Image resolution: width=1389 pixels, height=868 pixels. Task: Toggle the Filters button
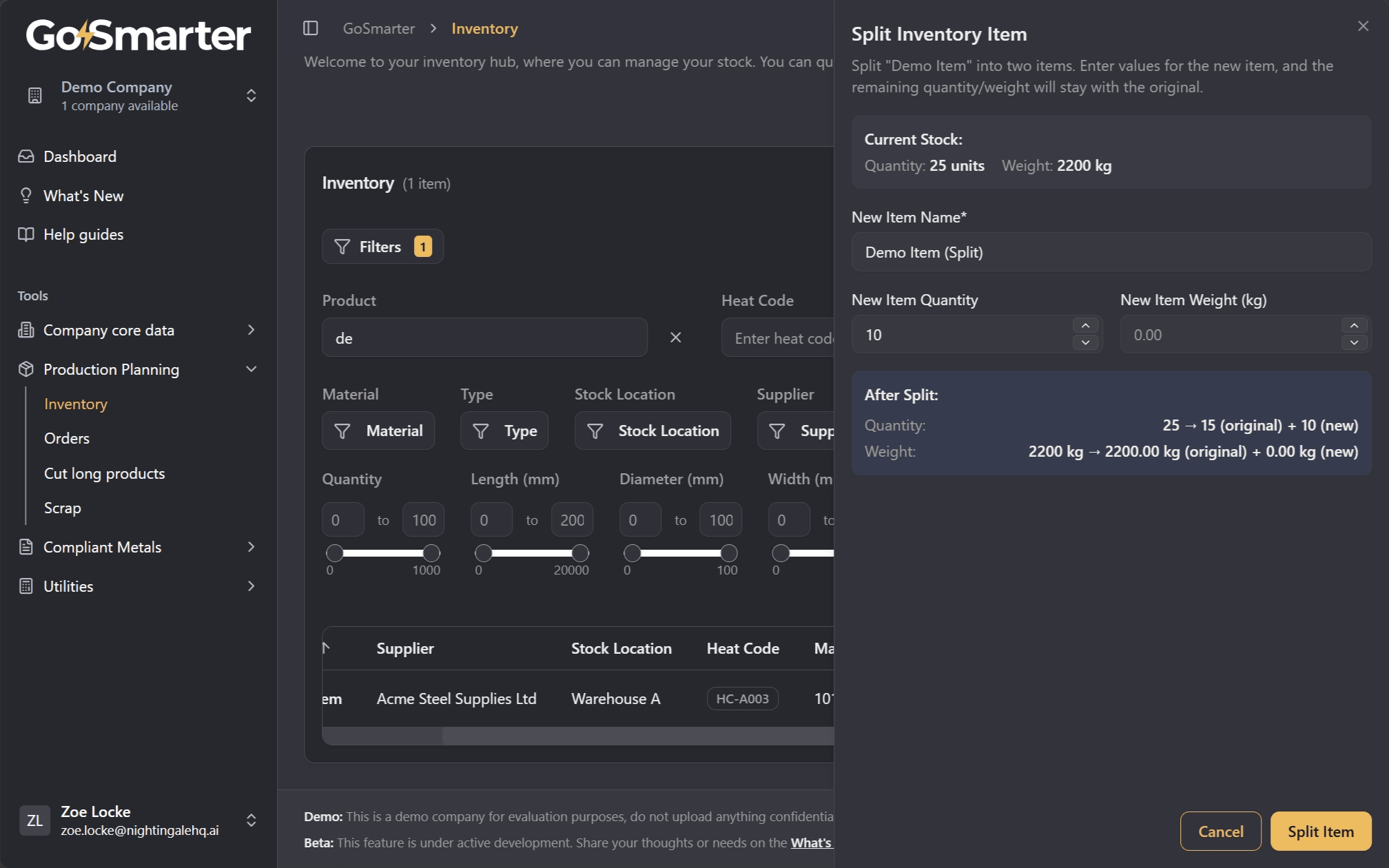click(382, 247)
